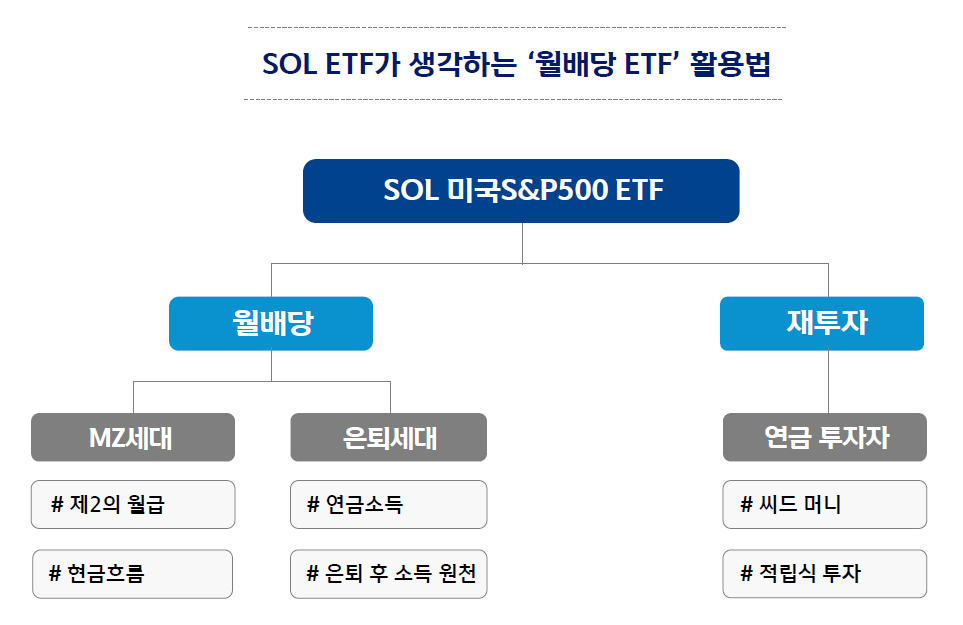Select the blue 재투자 node
The image size is (963, 625).
[x=822, y=324]
